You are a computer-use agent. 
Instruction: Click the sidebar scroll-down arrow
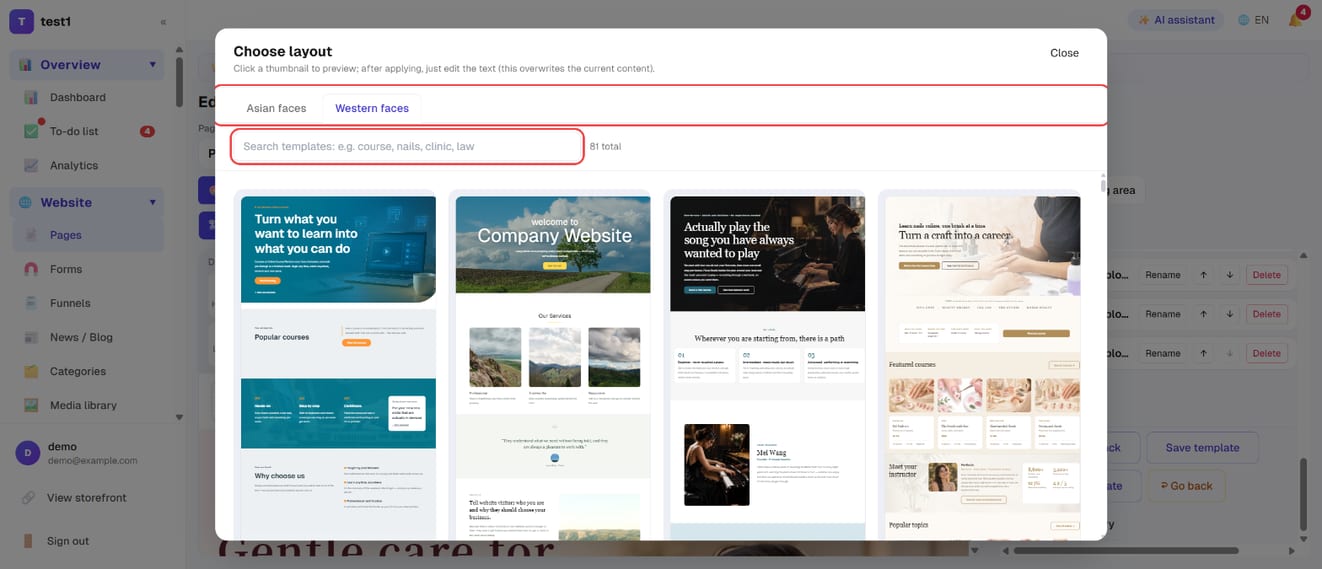click(179, 419)
